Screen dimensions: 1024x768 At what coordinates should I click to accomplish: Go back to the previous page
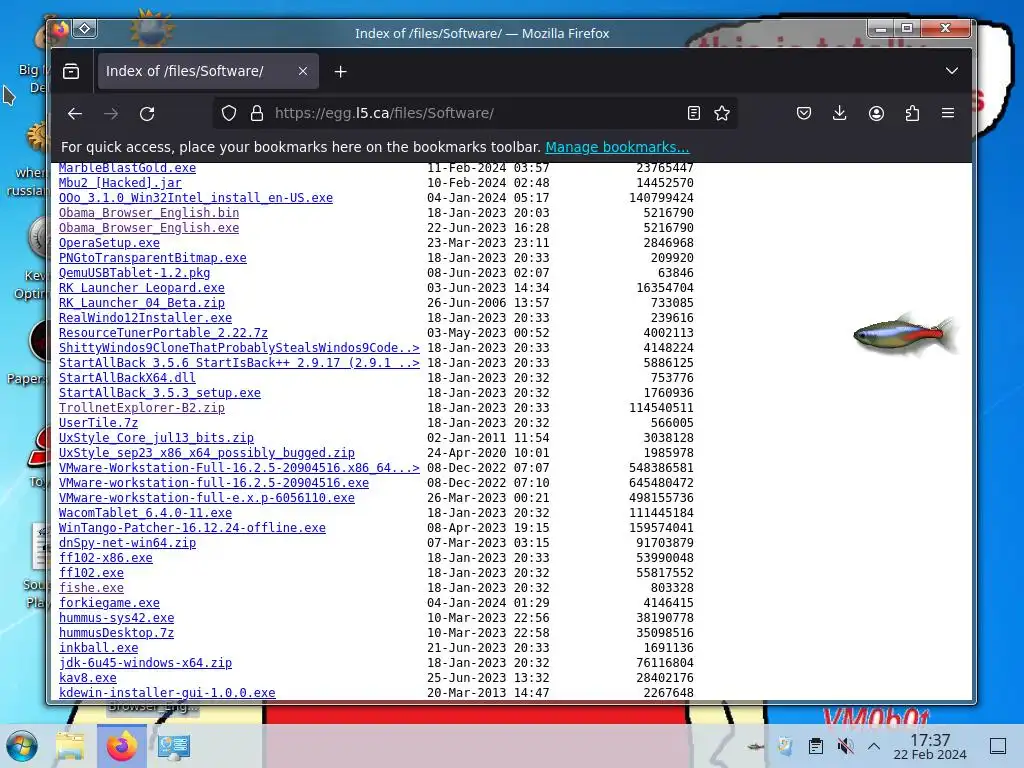pos(75,114)
